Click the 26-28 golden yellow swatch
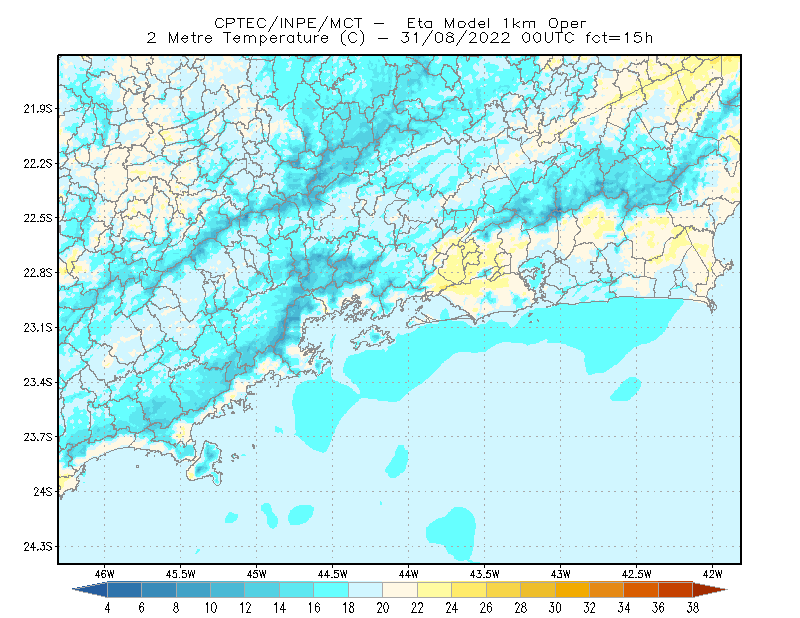The image size is (800, 618). pyautogui.click(x=503, y=590)
